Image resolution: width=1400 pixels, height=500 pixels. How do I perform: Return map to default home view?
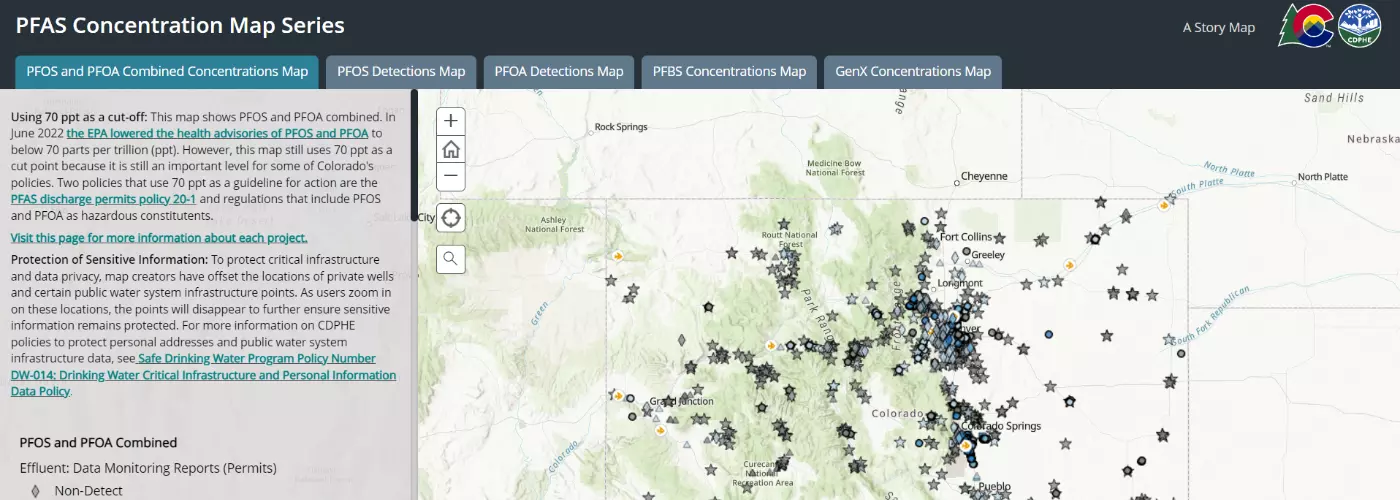[451, 149]
